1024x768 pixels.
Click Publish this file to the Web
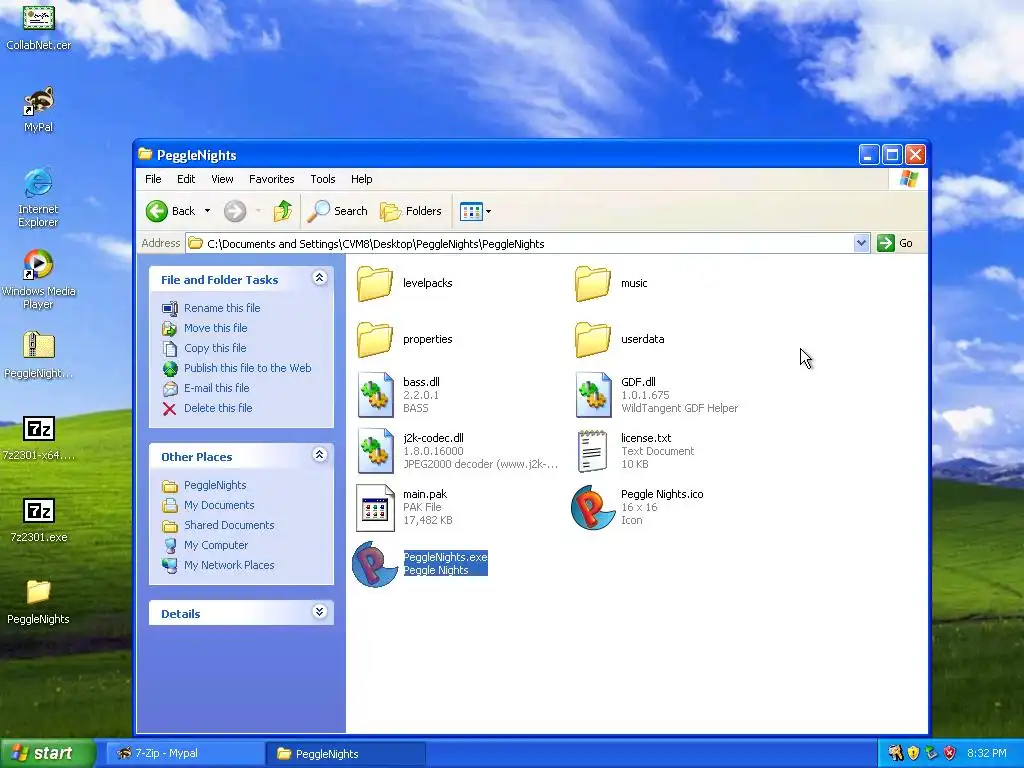pos(248,368)
